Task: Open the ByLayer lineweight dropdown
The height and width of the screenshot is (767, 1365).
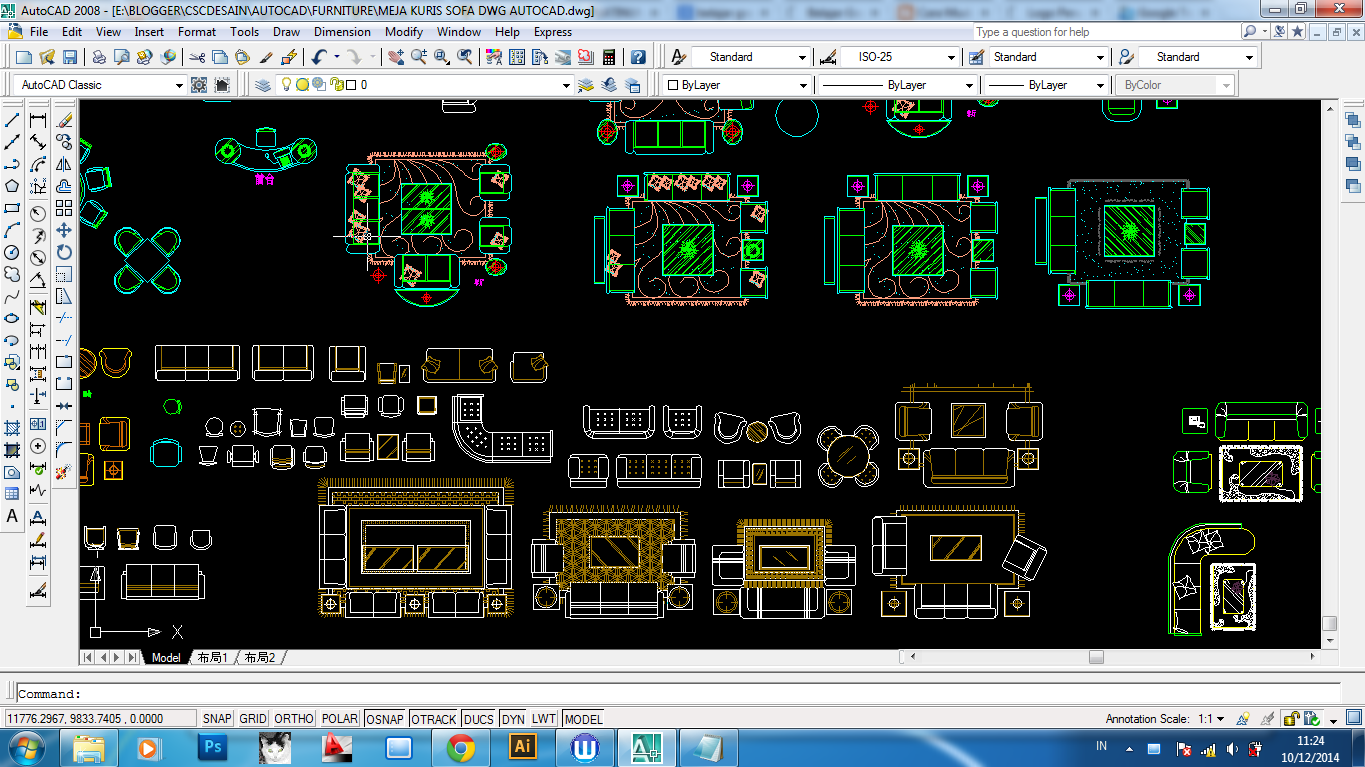Action: 1100,85
